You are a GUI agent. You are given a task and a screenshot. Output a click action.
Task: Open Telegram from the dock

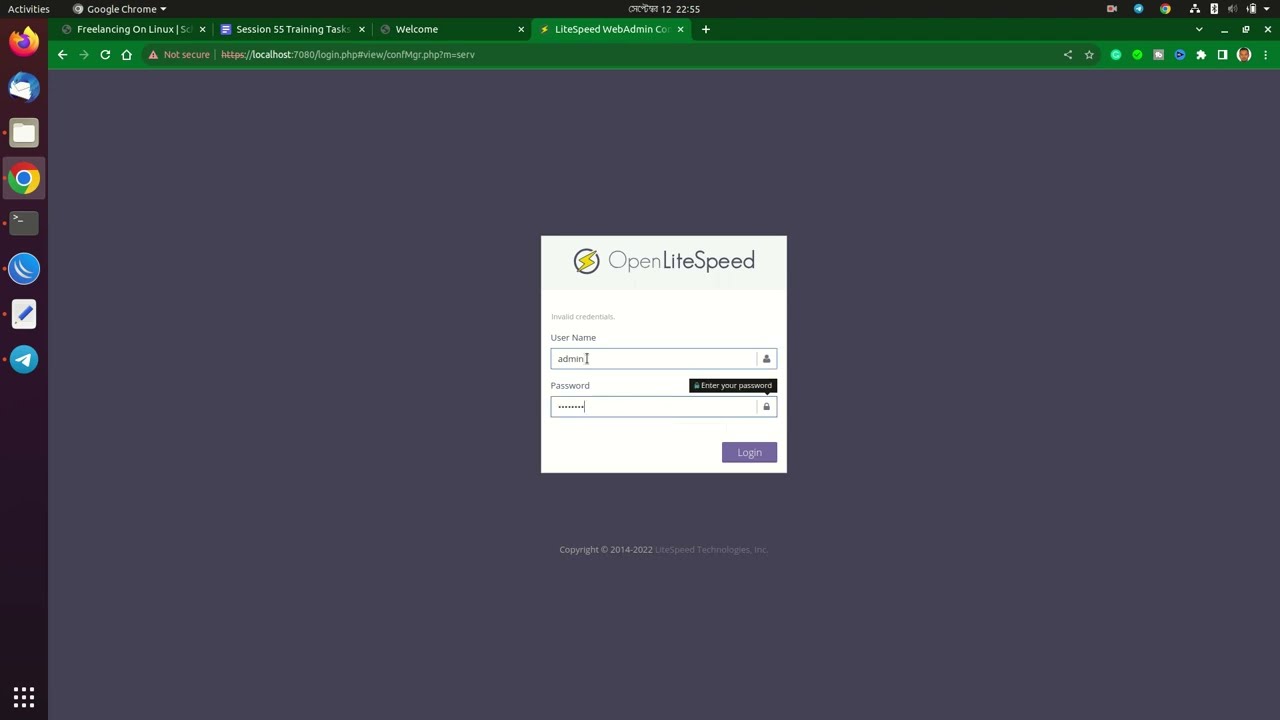pyautogui.click(x=24, y=360)
